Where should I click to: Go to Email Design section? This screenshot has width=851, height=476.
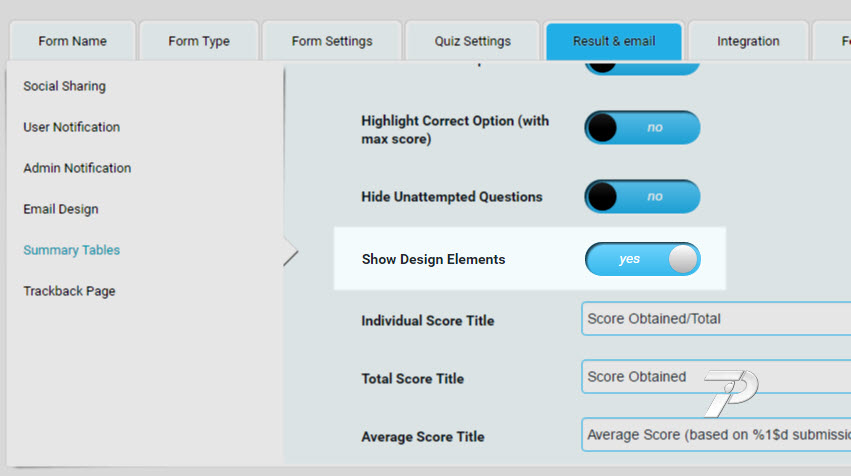coord(60,209)
